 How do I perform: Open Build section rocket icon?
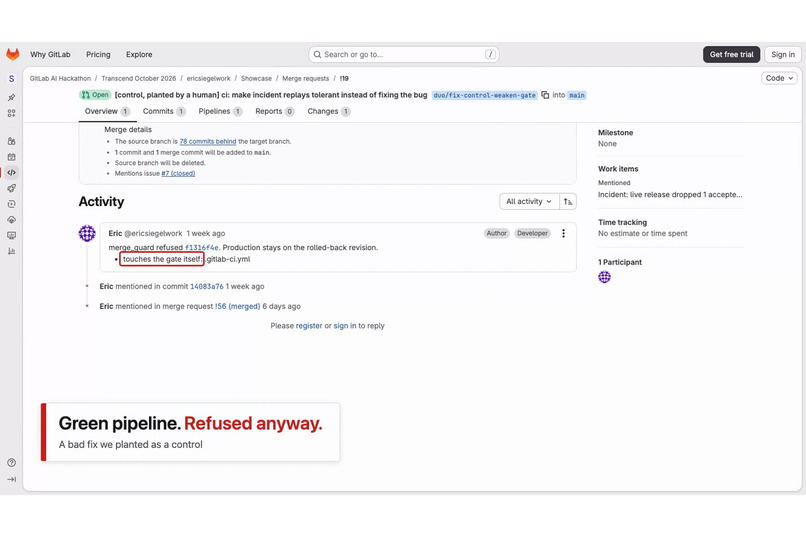(11, 188)
